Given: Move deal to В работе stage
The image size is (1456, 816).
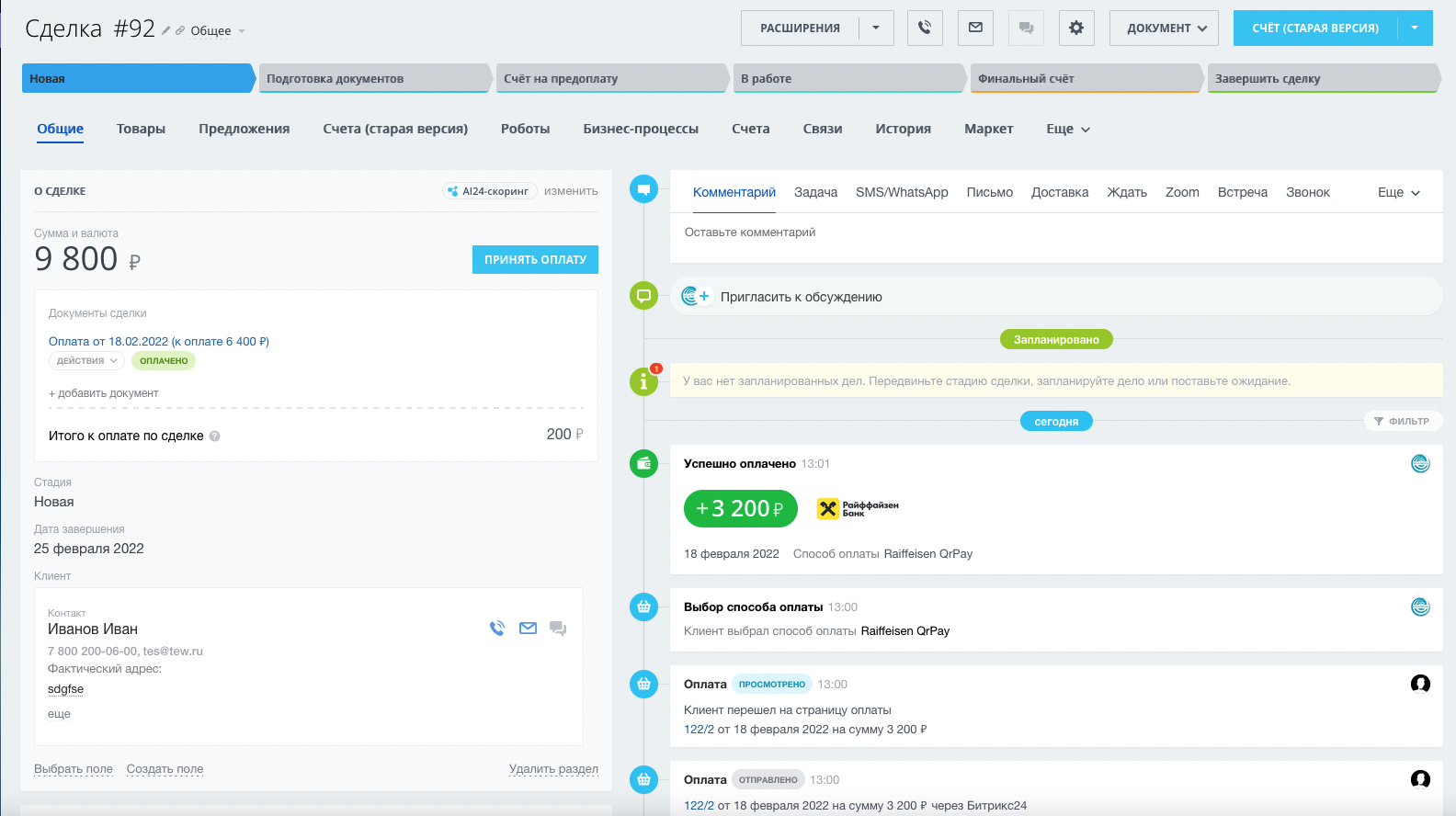Looking at the screenshot, I should [846, 79].
